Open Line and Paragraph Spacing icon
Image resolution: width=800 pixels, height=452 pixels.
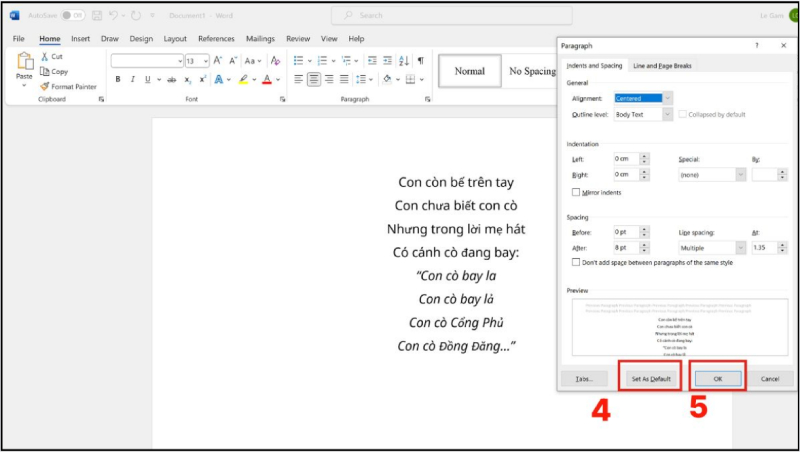[x=361, y=80]
